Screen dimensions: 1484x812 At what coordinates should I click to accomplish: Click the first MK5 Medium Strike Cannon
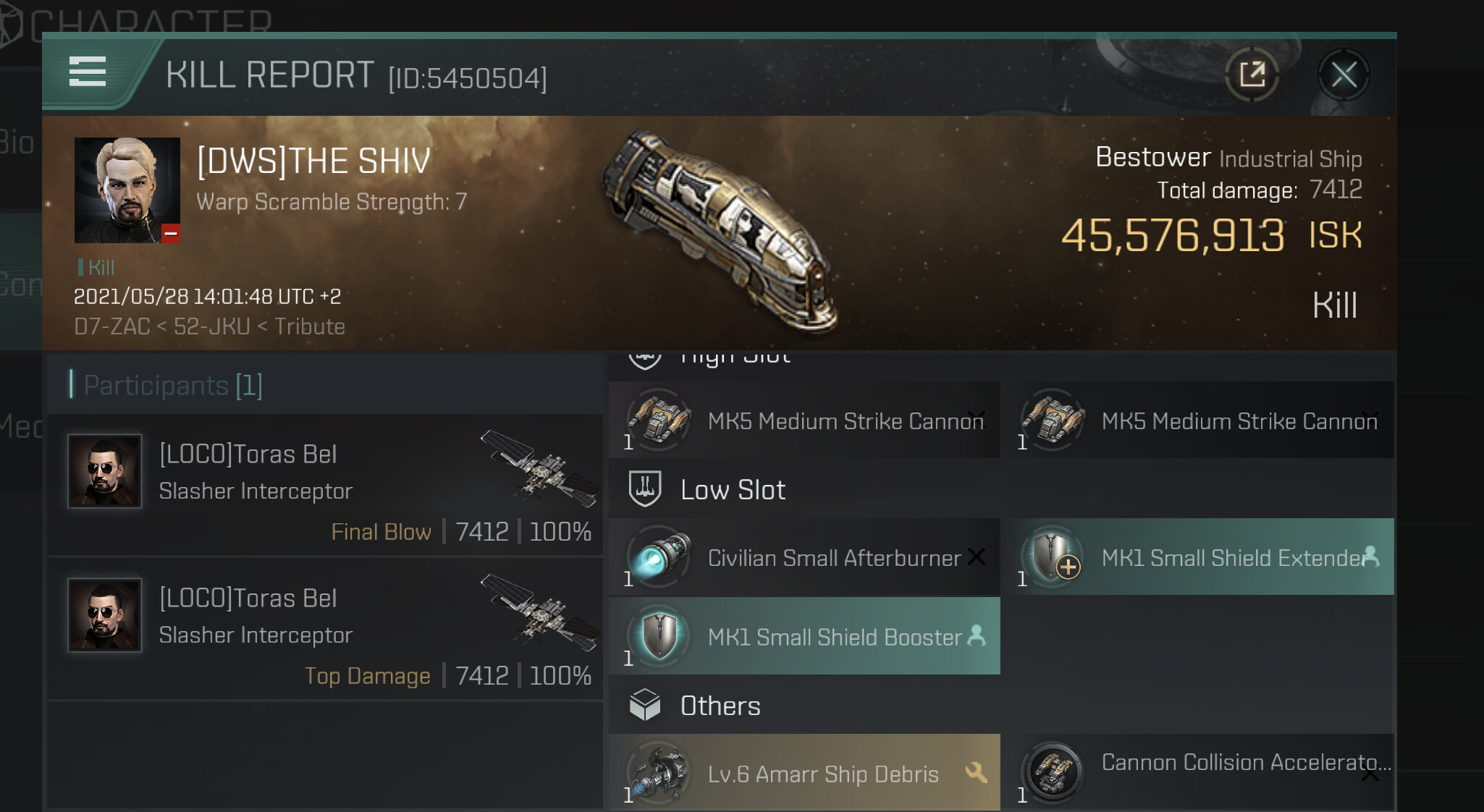(804, 420)
